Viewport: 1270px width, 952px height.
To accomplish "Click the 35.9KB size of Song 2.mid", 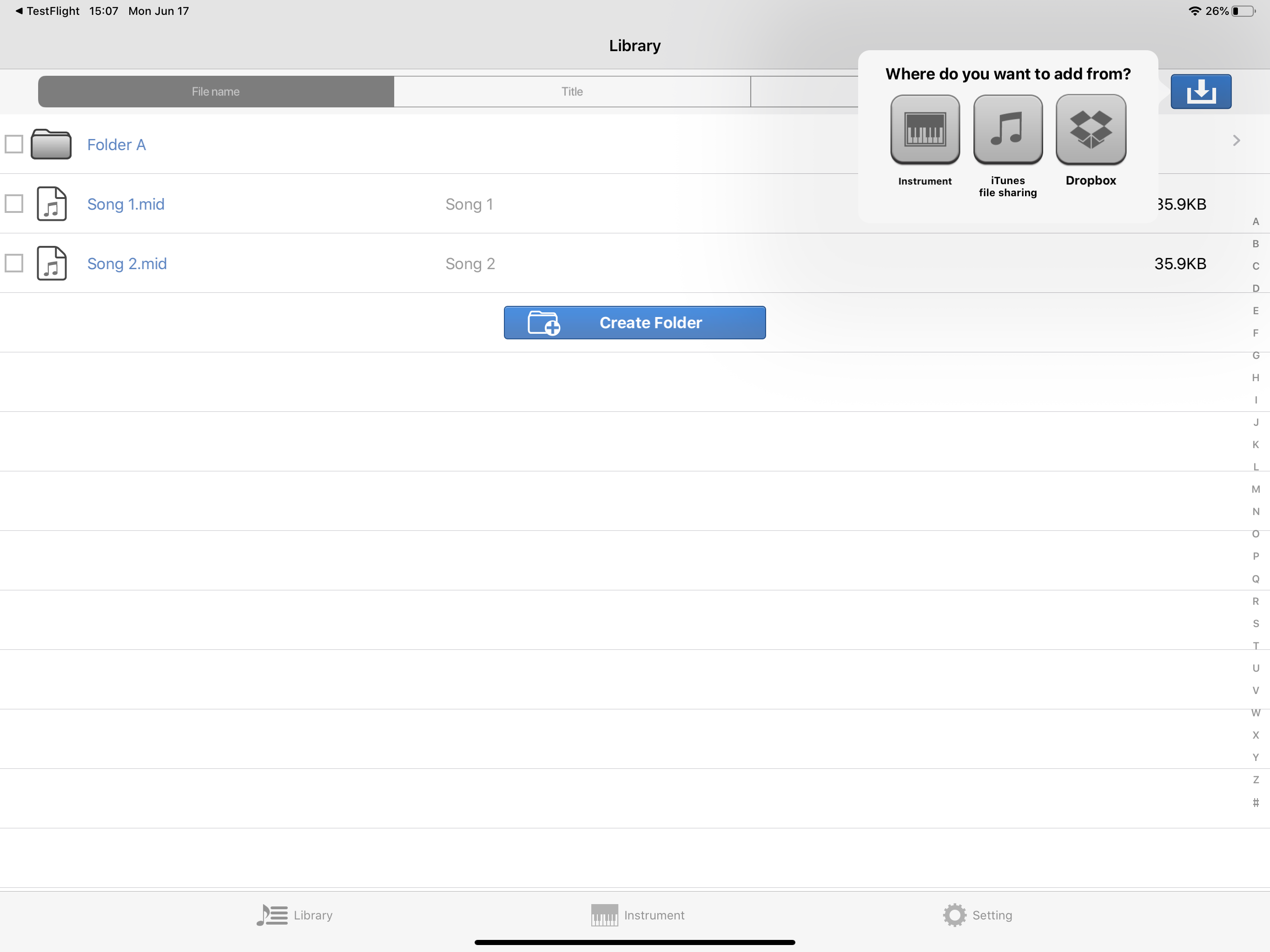I will pos(1180,264).
